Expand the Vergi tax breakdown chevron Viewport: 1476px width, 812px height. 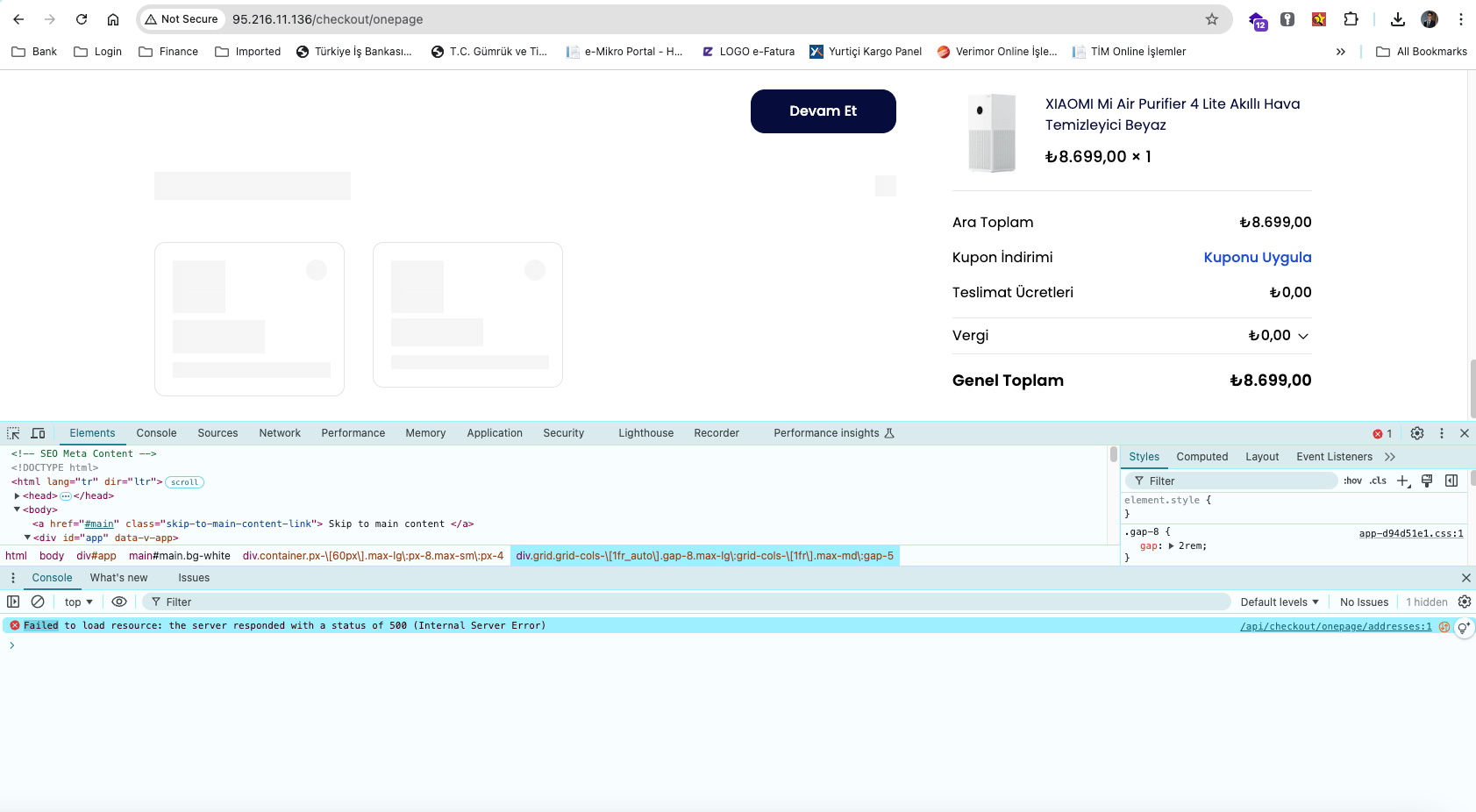[x=1303, y=336]
